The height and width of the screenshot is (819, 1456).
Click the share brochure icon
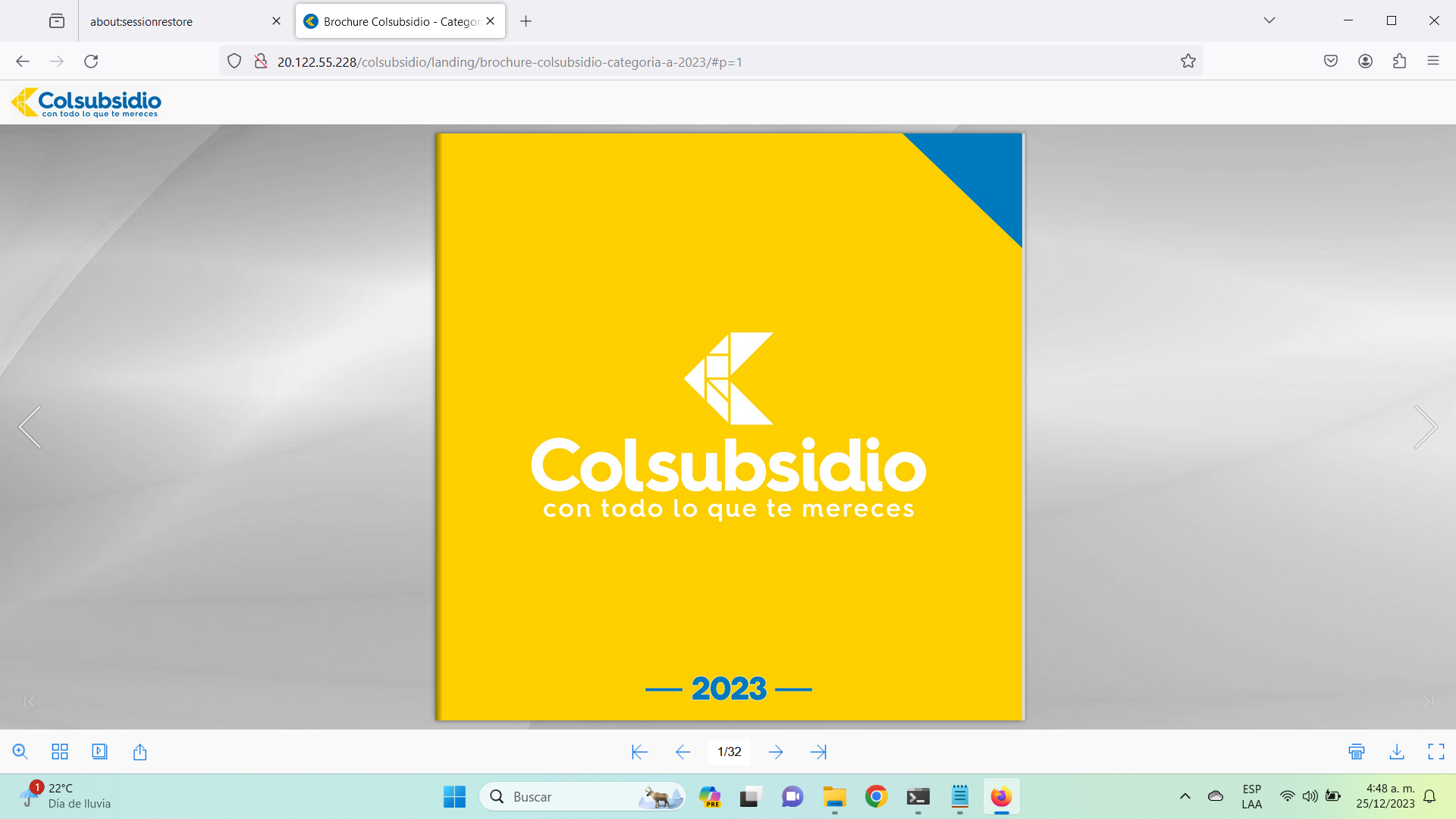click(x=140, y=752)
